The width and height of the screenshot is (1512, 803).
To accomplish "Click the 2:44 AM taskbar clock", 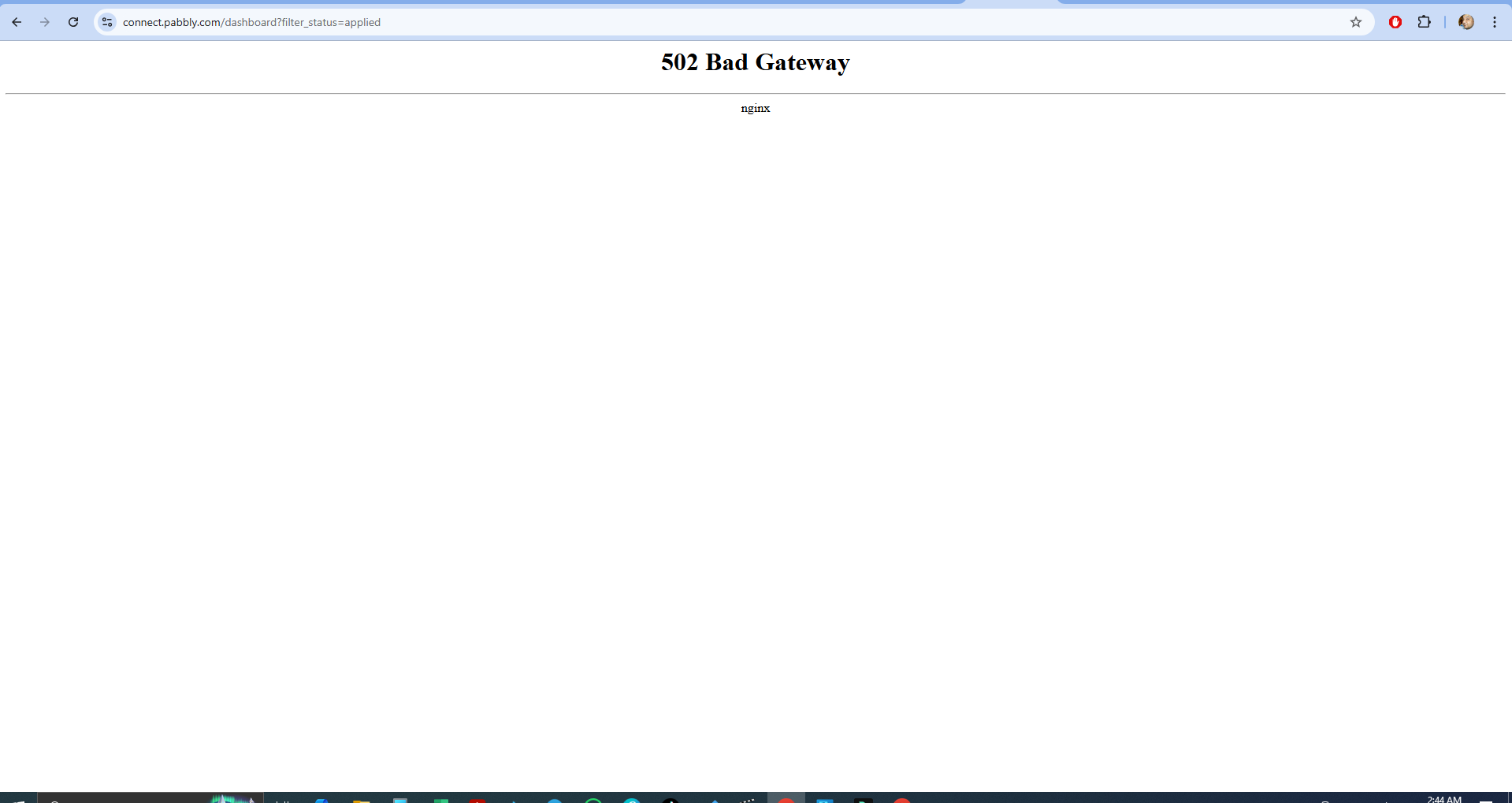I will pos(1444,799).
